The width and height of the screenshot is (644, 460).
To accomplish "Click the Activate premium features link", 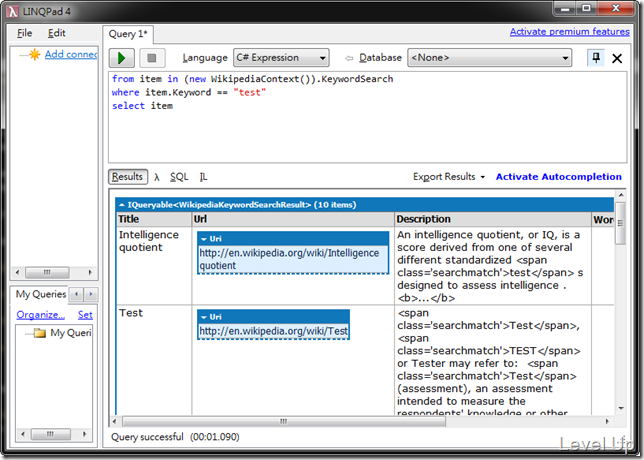I will pyautogui.click(x=570, y=32).
